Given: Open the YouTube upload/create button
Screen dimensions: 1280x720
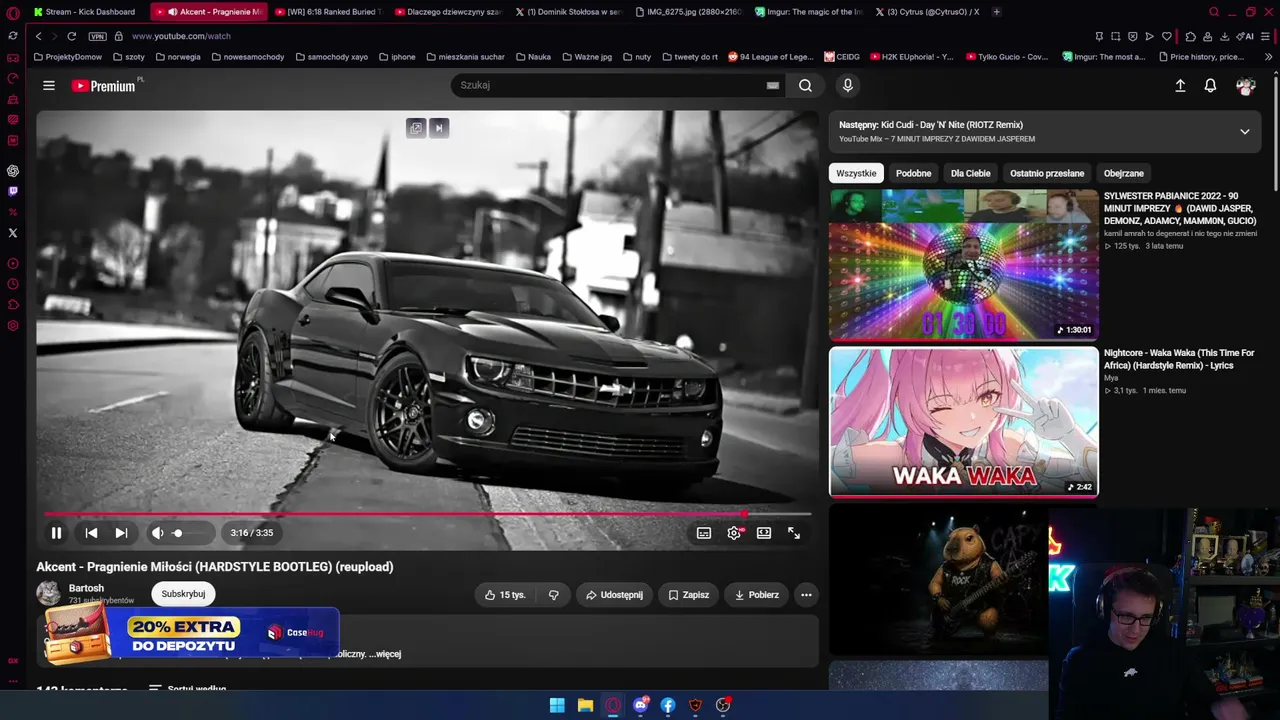Looking at the screenshot, I should click(1180, 86).
